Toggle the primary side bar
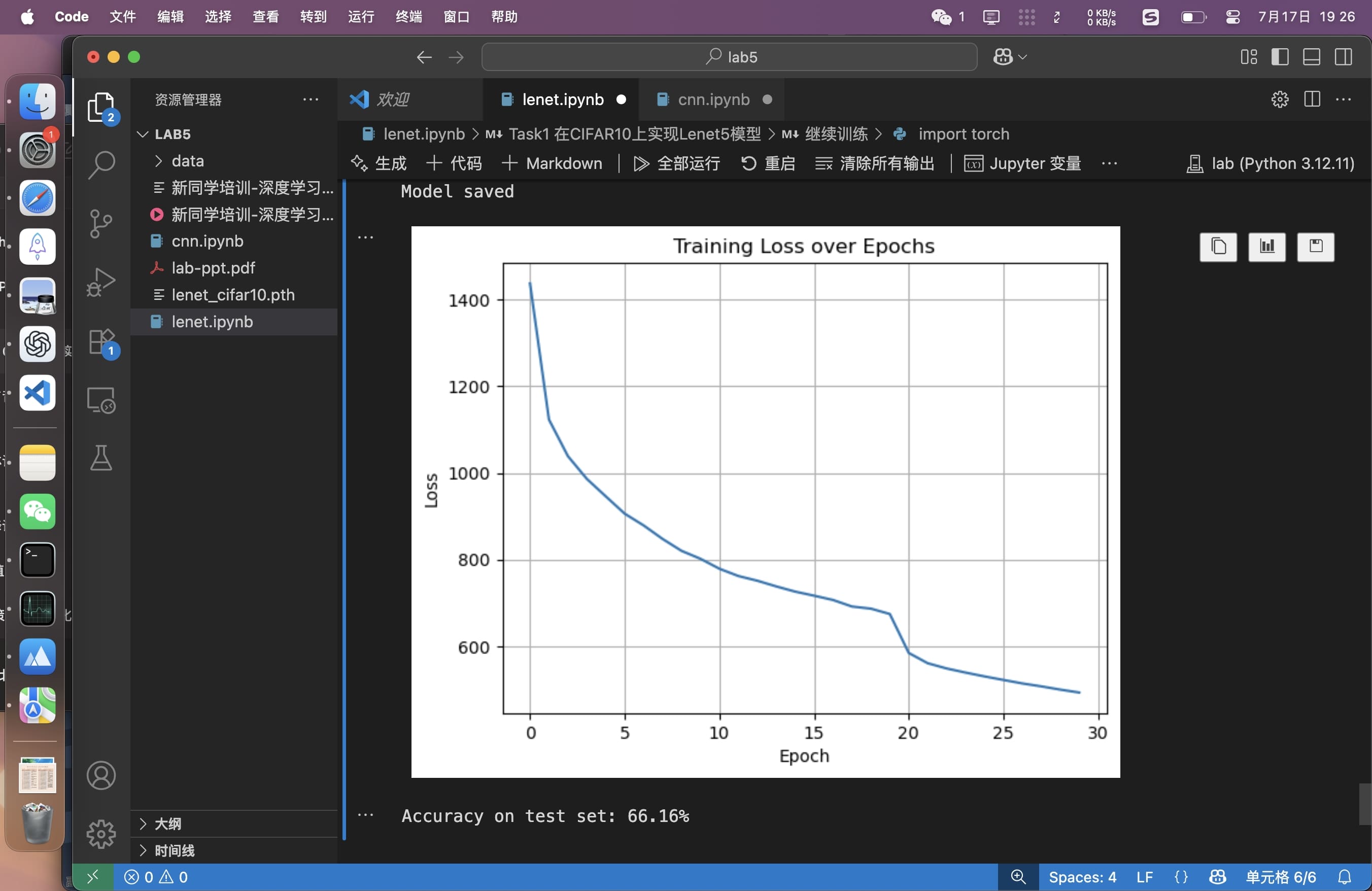This screenshot has width=1372, height=891. click(x=1280, y=57)
